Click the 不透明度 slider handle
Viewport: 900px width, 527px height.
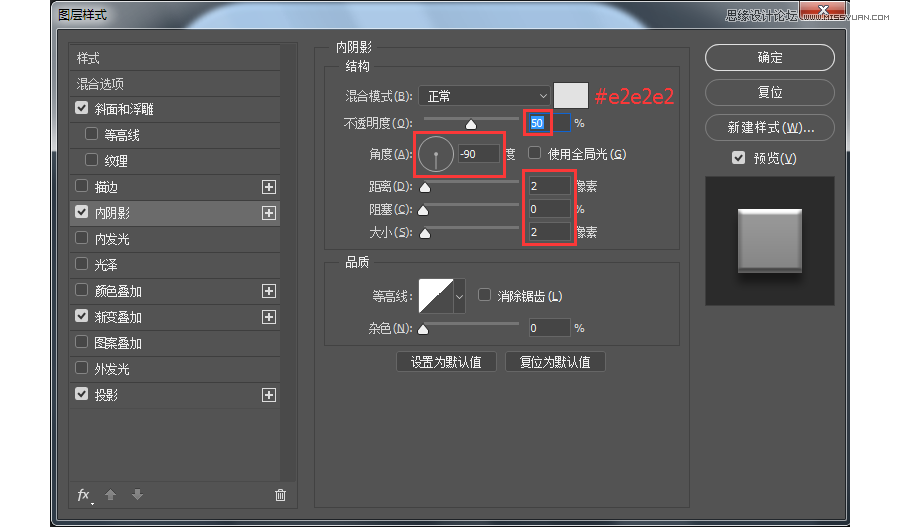tap(471, 124)
